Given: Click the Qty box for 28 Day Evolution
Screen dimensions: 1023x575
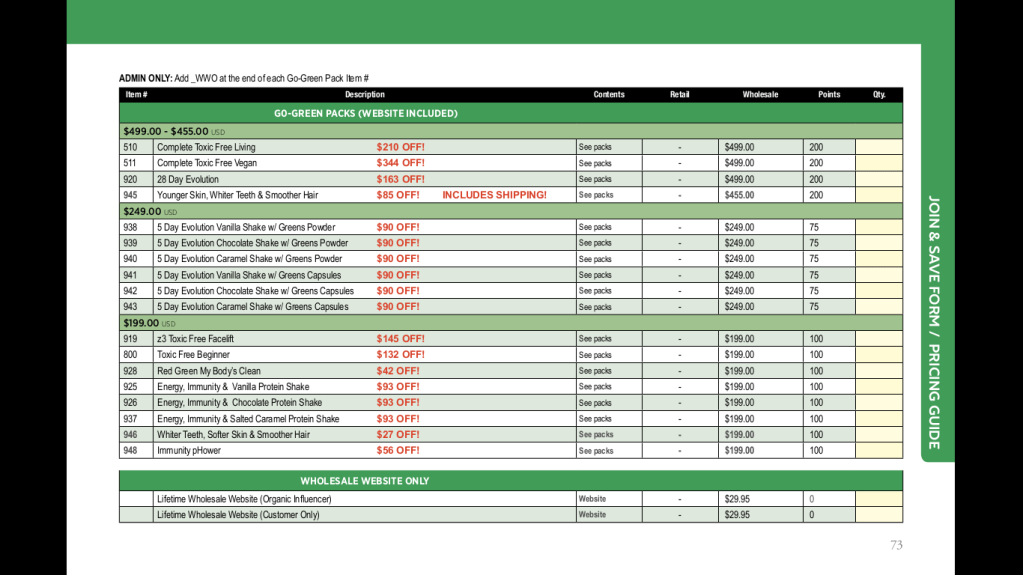Looking at the screenshot, I should 878,179.
